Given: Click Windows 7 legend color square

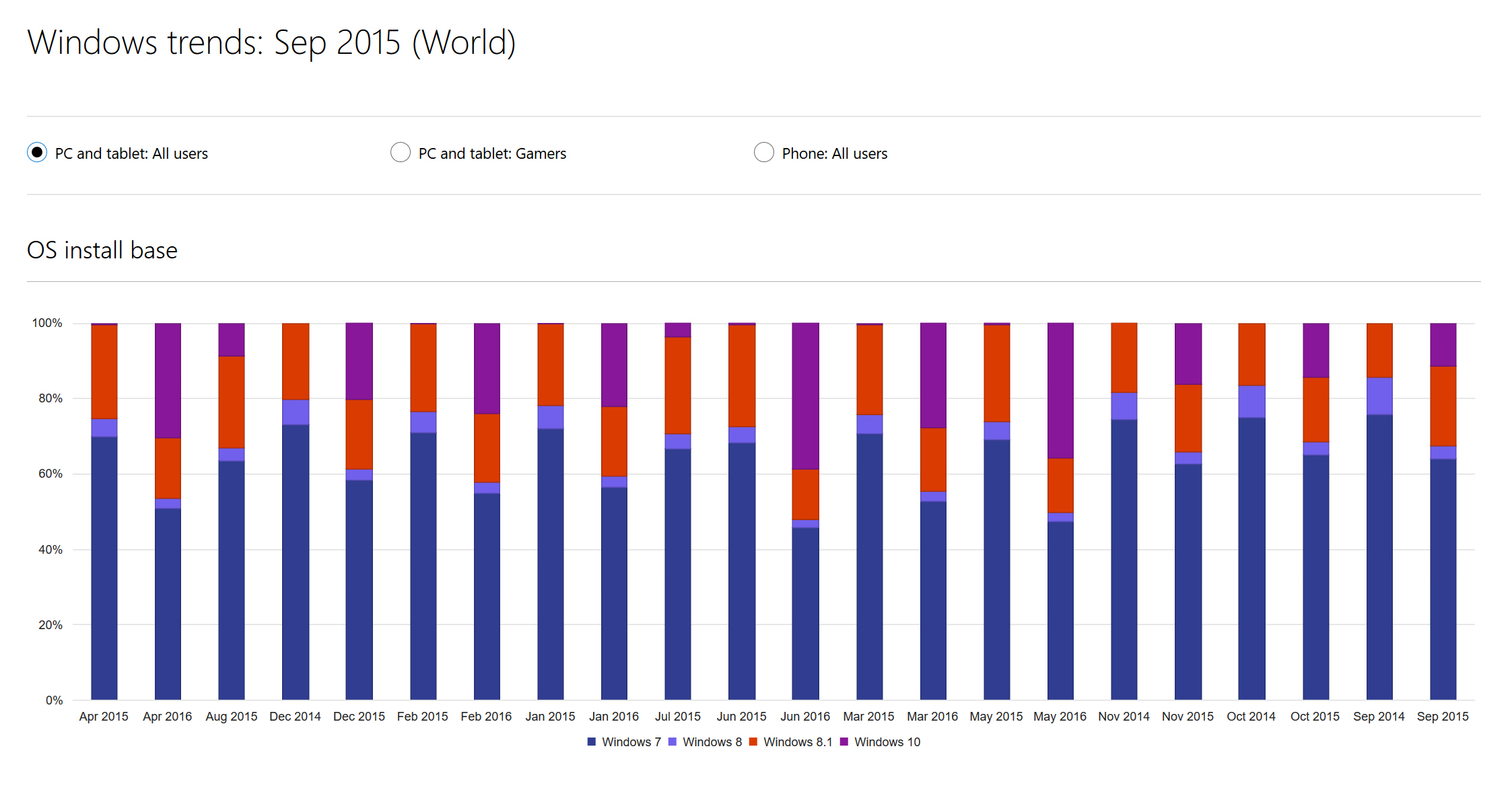Looking at the screenshot, I should [592, 742].
